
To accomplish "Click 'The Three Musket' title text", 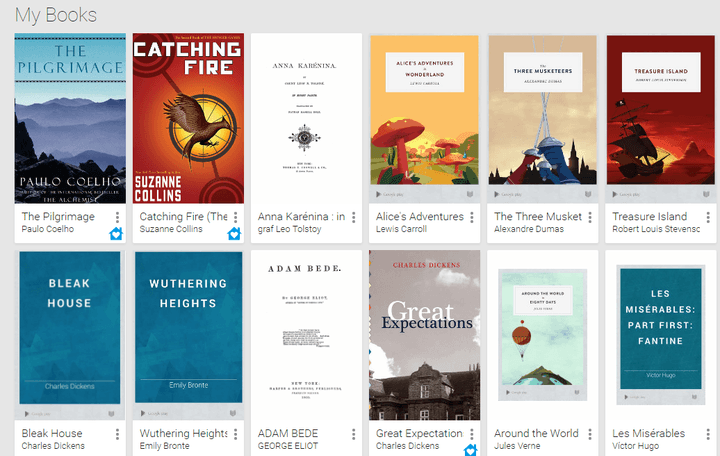I will (x=538, y=217).
